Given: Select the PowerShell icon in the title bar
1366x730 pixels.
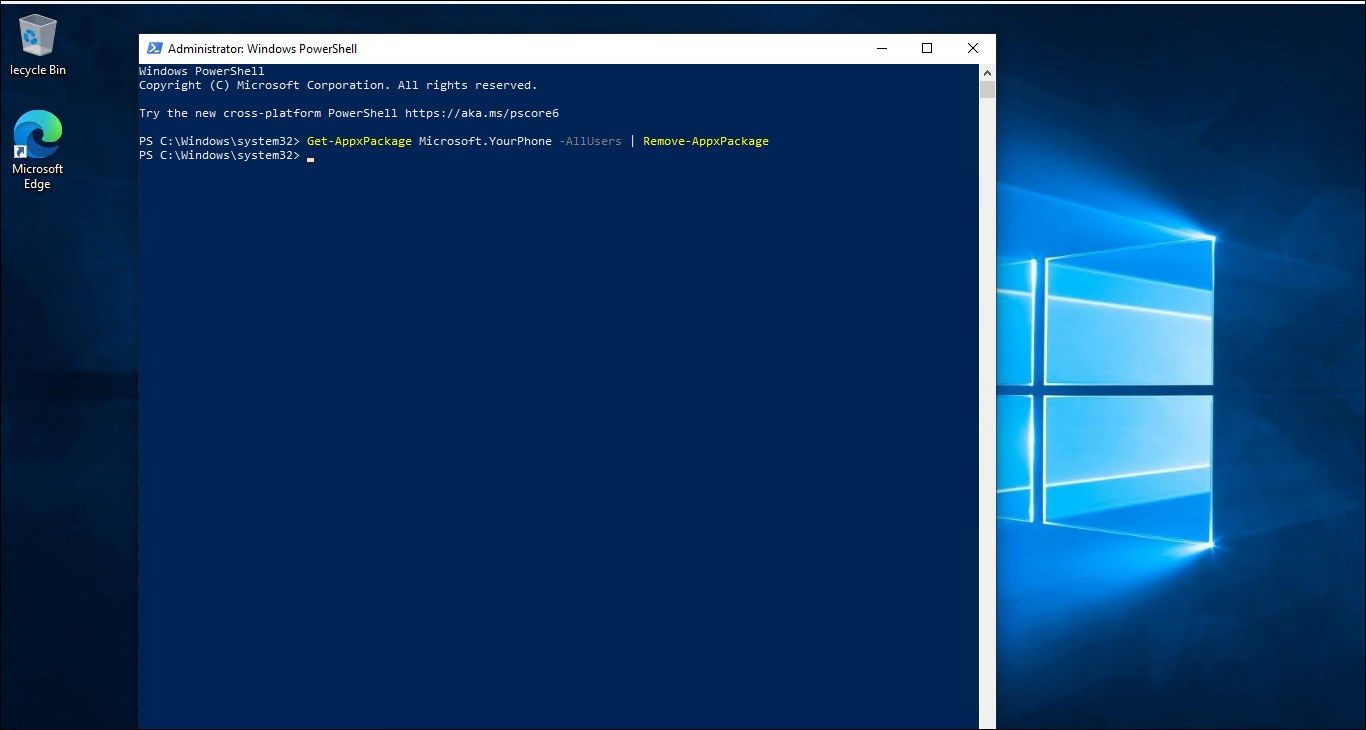Looking at the screenshot, I should [155, 47].
